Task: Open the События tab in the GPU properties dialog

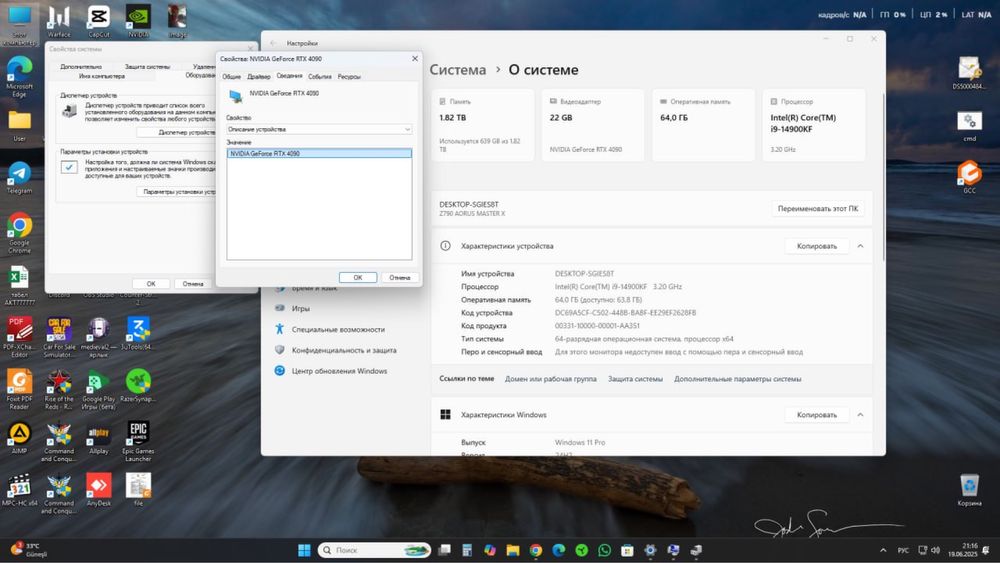Action: click(x=320, y=76)
